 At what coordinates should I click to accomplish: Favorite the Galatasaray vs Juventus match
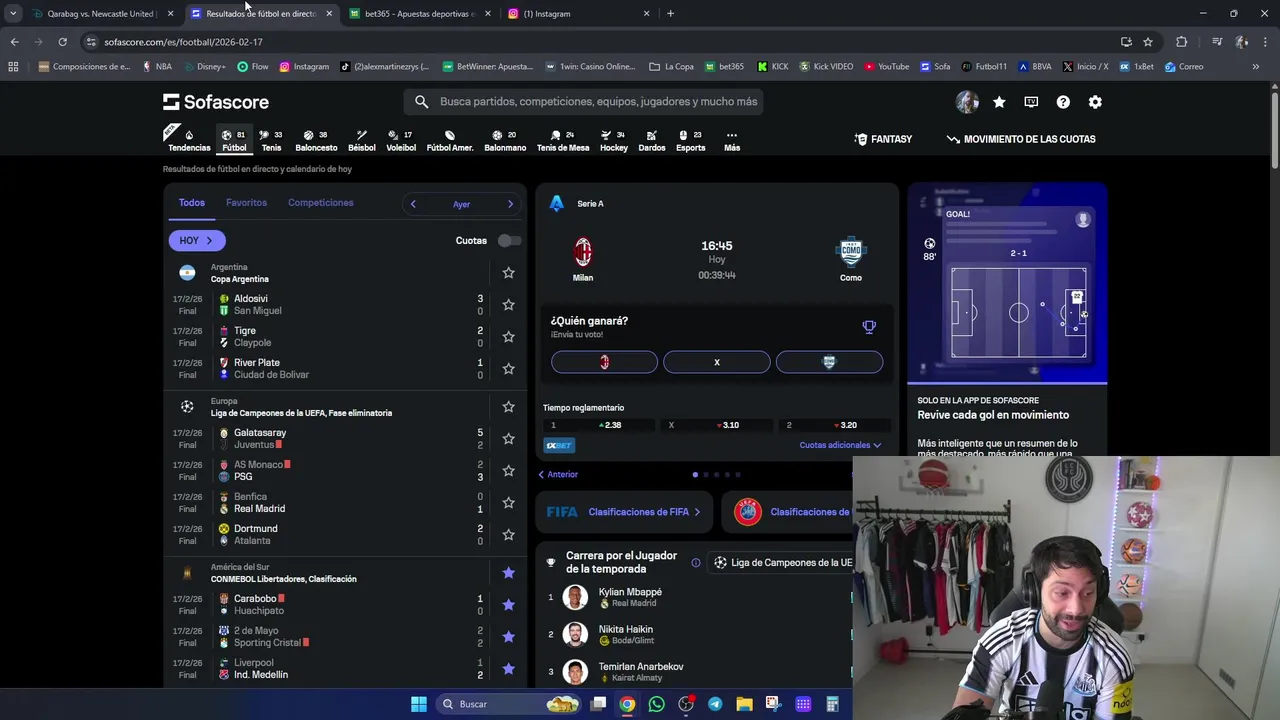[508, 439]
